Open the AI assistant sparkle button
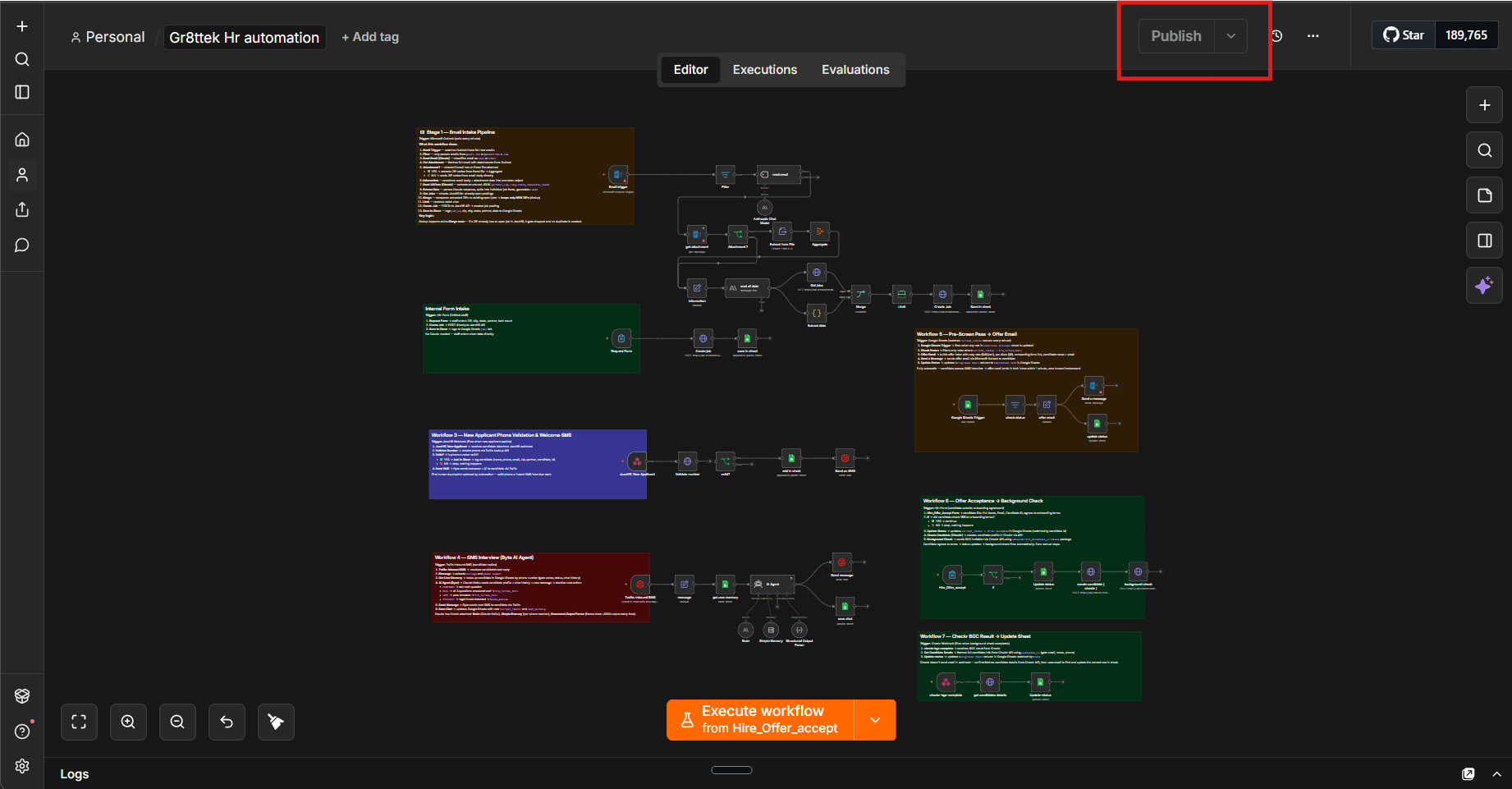 pos(1484,286)
